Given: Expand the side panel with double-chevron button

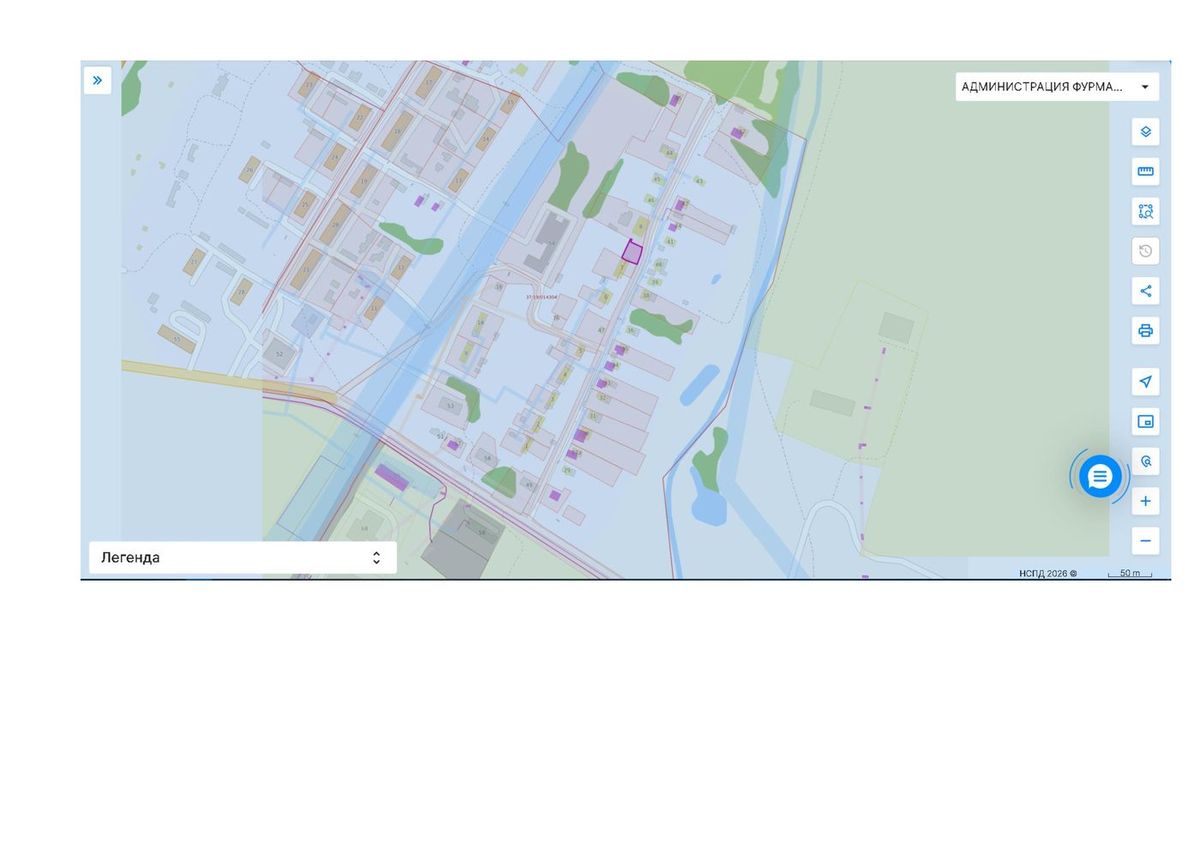Looking at the screenshot, I should 97,80.
